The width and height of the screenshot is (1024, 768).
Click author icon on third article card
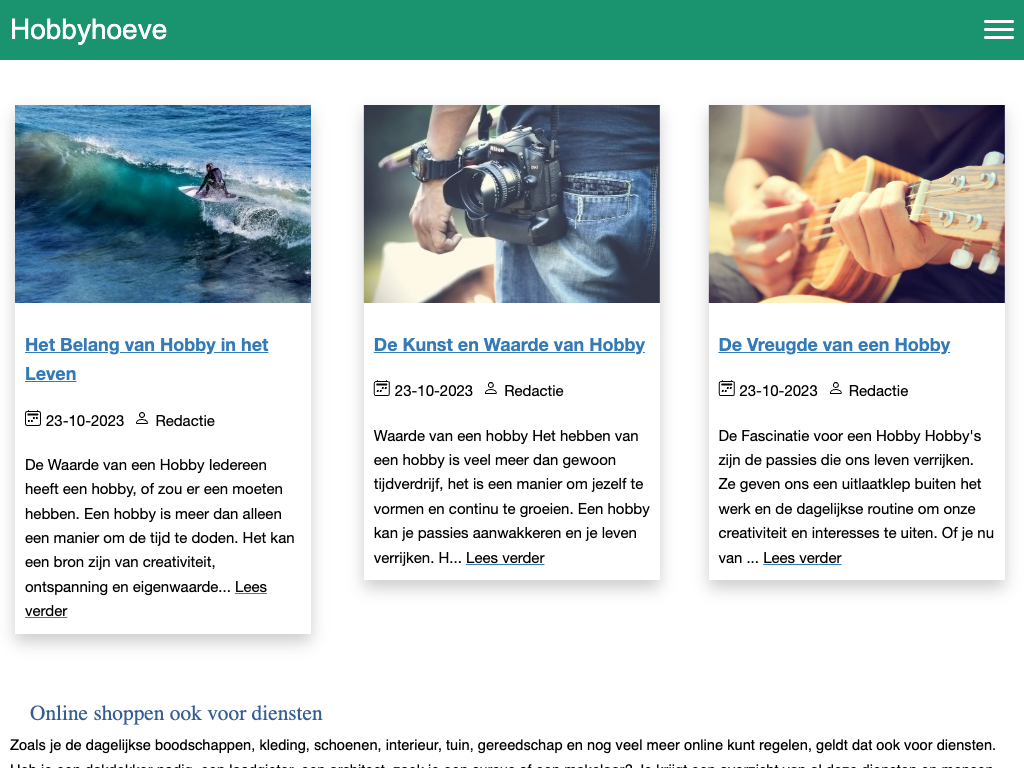pyautogui.click(x=836, y=389)
